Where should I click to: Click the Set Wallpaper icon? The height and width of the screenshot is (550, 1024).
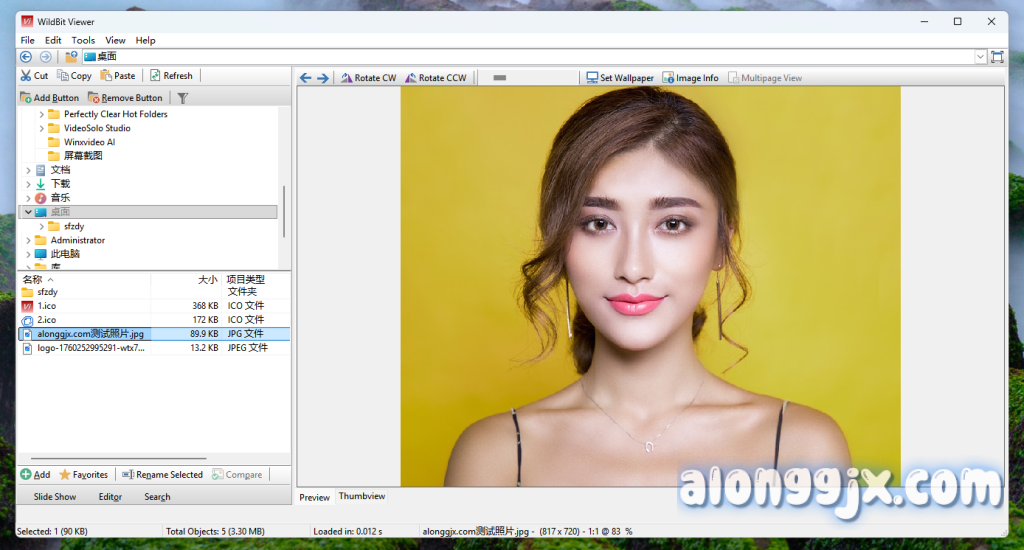(x=592, y=78)
